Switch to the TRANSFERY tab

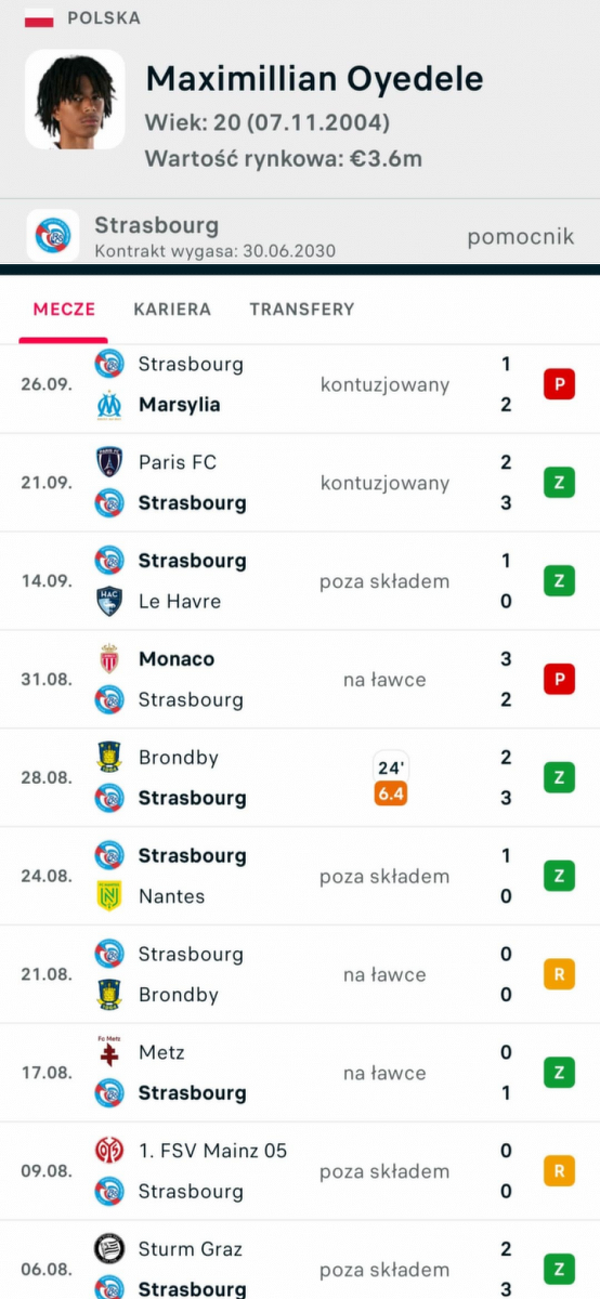(x=302, y=309)
